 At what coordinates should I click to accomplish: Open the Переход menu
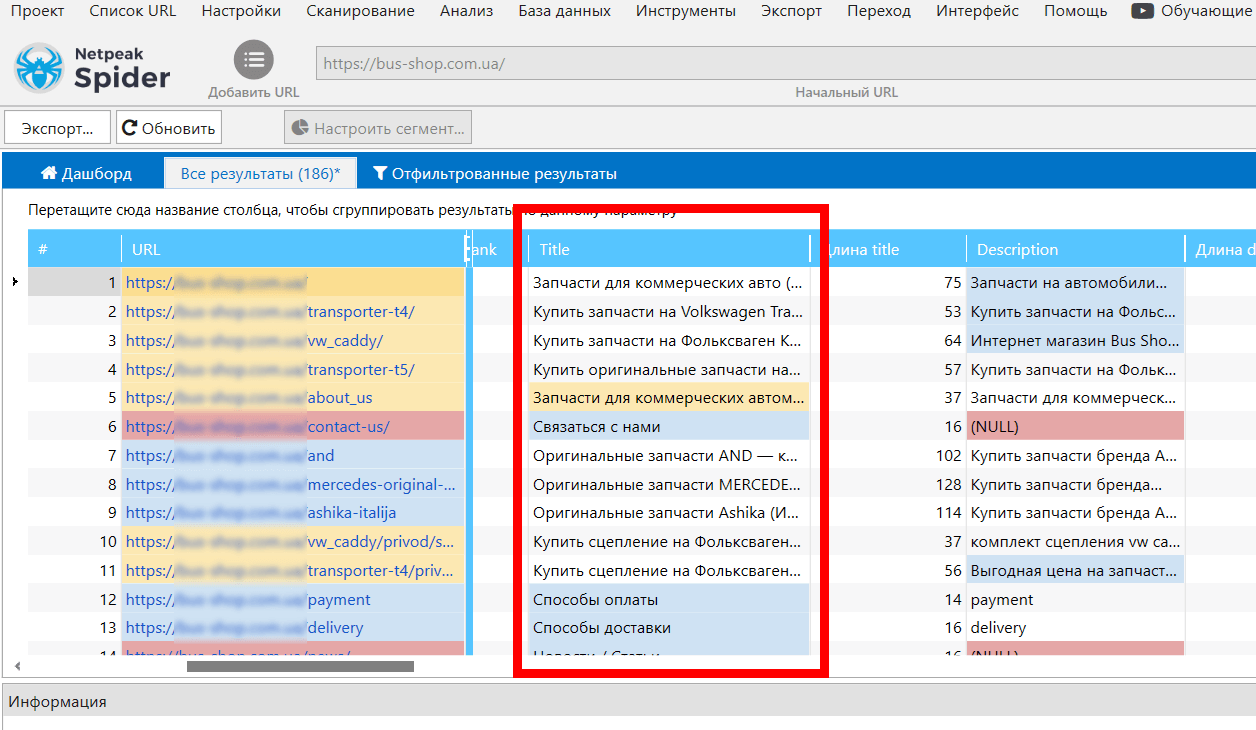(x=879, y=11)
